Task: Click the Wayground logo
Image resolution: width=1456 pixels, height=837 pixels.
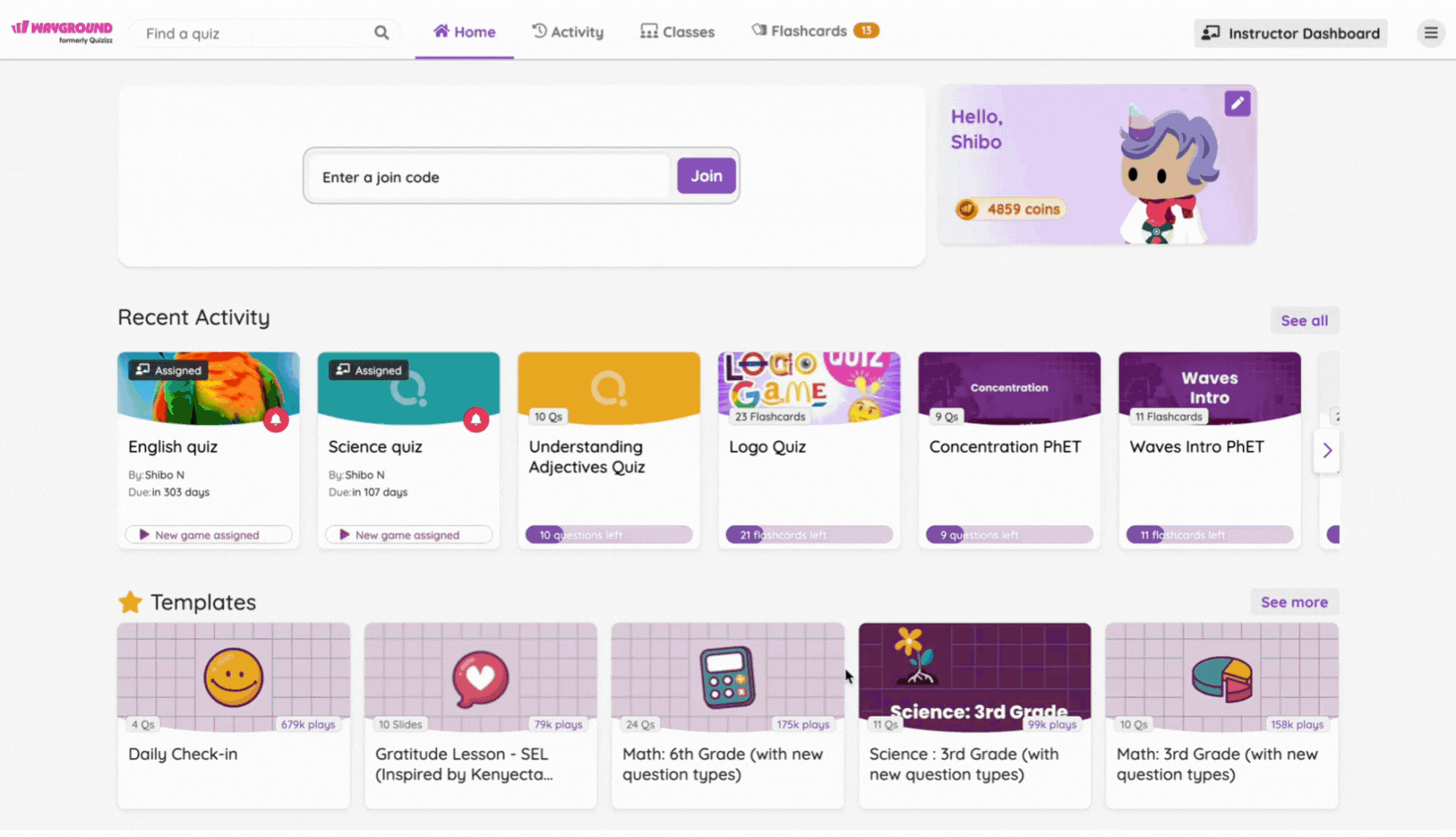Action: [x=62, y=31]
